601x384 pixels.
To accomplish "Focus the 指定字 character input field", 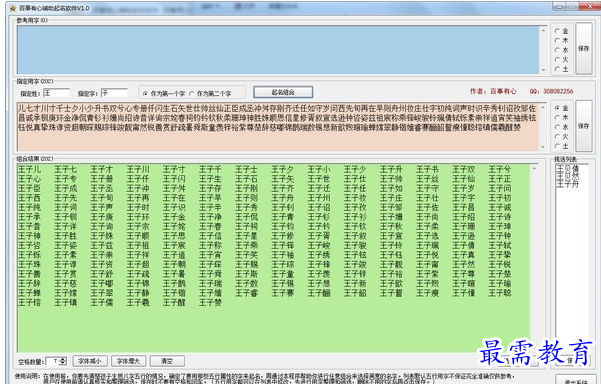I will [114, 93].
